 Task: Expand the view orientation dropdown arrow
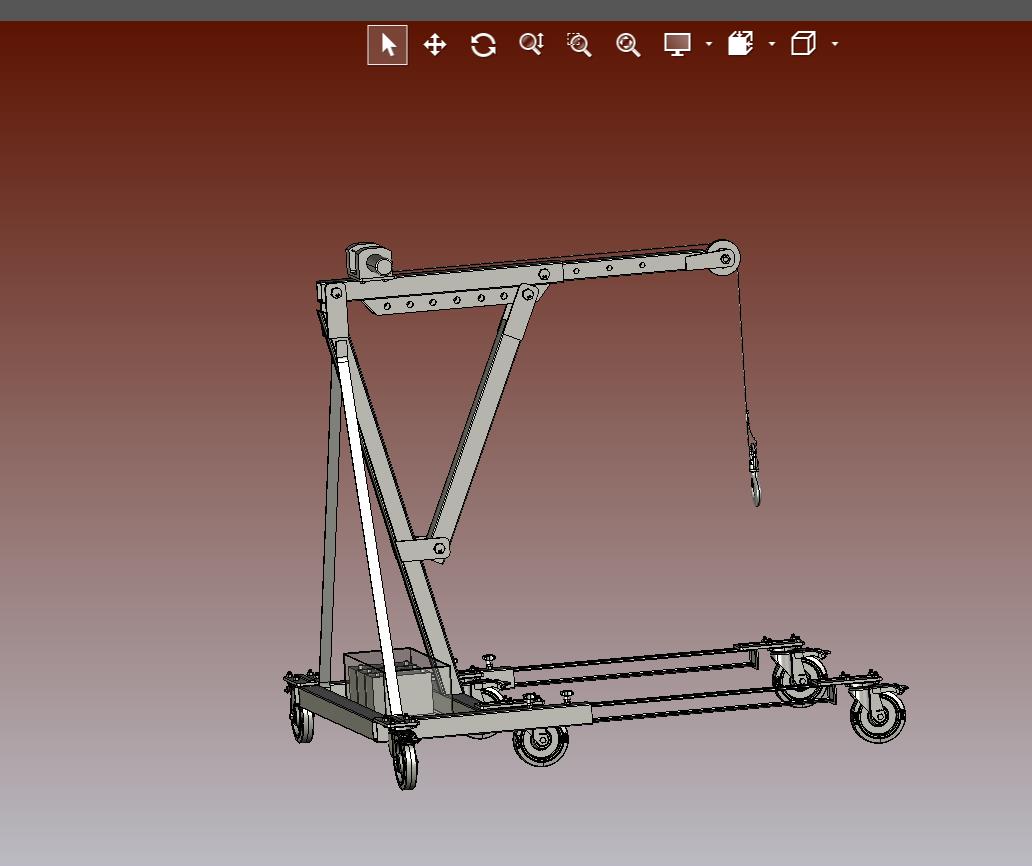pos(835,44)
